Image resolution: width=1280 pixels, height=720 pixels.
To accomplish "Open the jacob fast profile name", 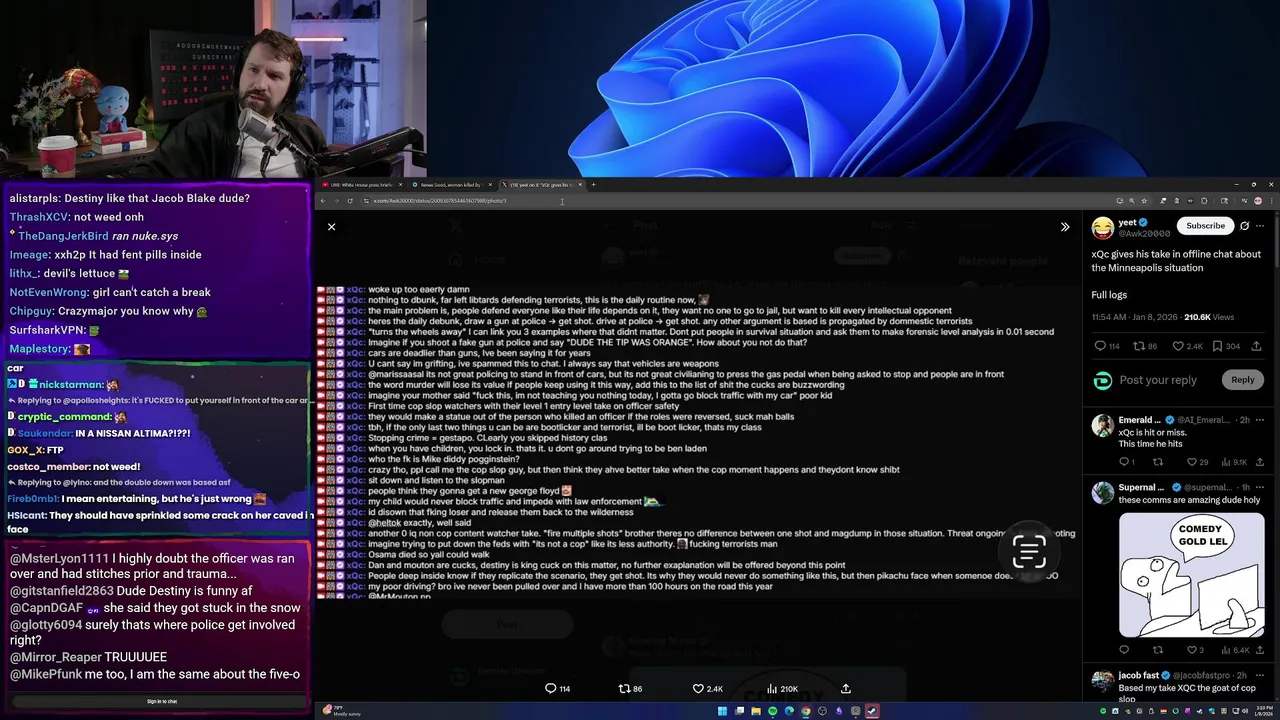I will click(x=1138, y=676).
